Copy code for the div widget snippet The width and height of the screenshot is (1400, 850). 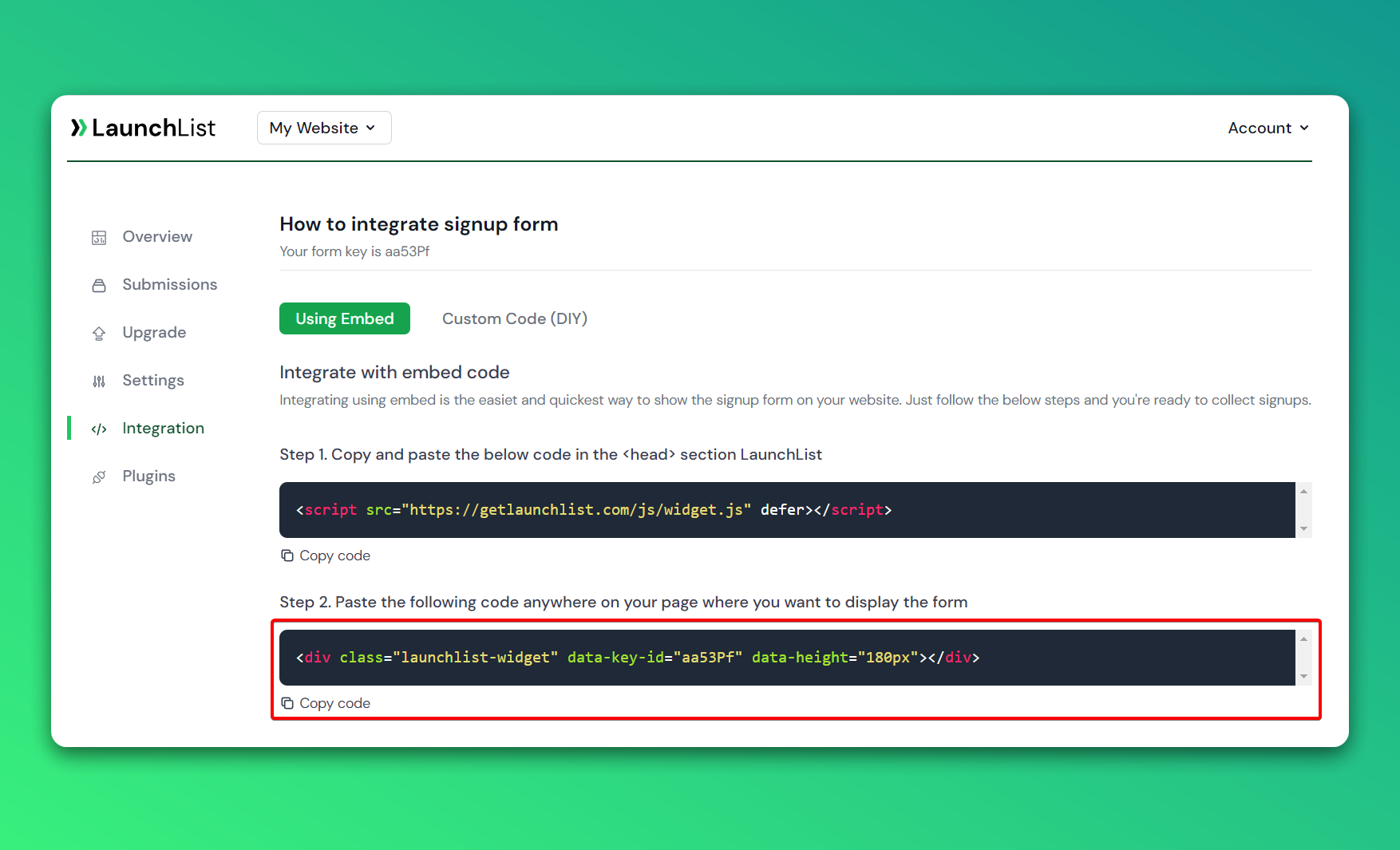326,703
